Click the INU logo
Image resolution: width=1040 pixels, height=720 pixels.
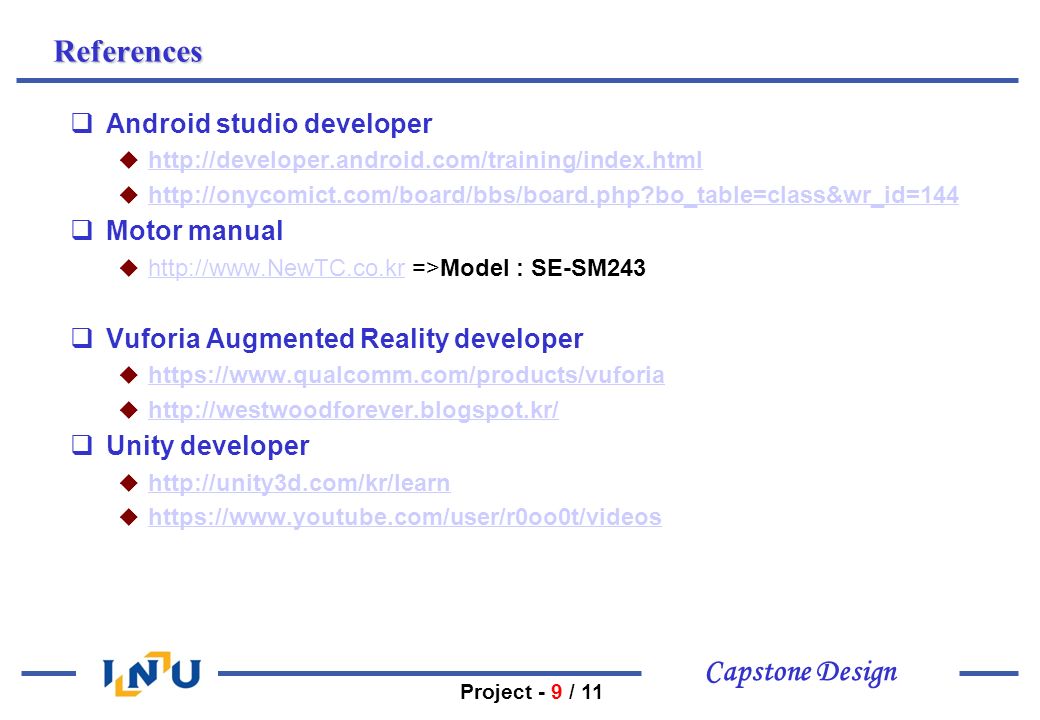(152, 674)
